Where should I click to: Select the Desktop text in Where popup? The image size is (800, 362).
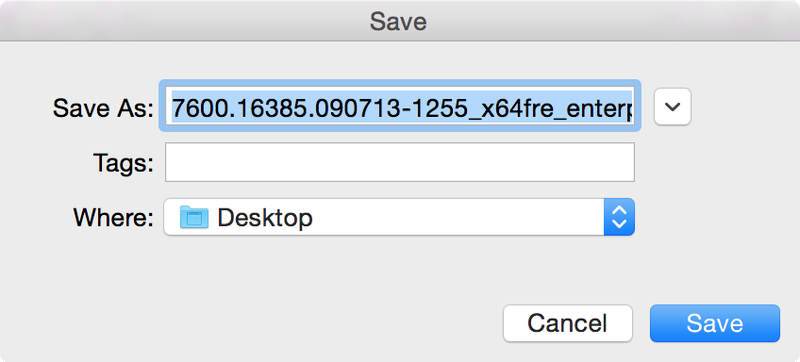click(x=265, y=218)
